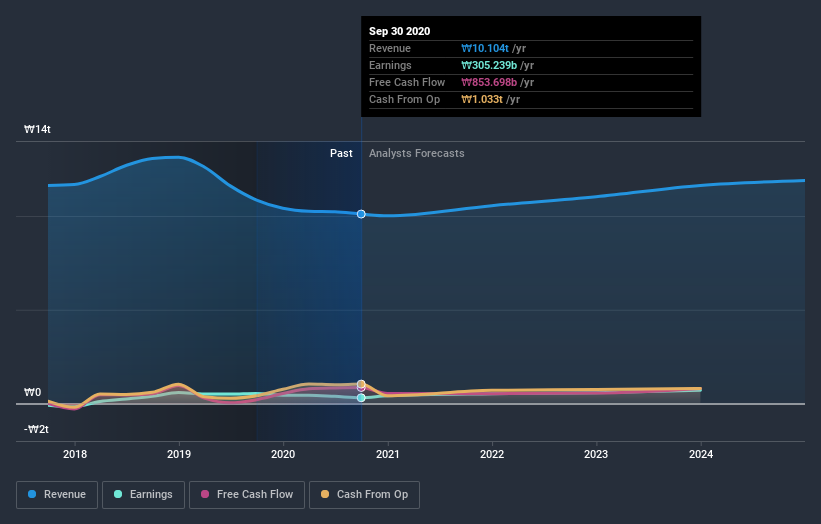Screen dimensions: 821x524
Task: Select the 2020 x-axis label
Action: tap(283, 454)
